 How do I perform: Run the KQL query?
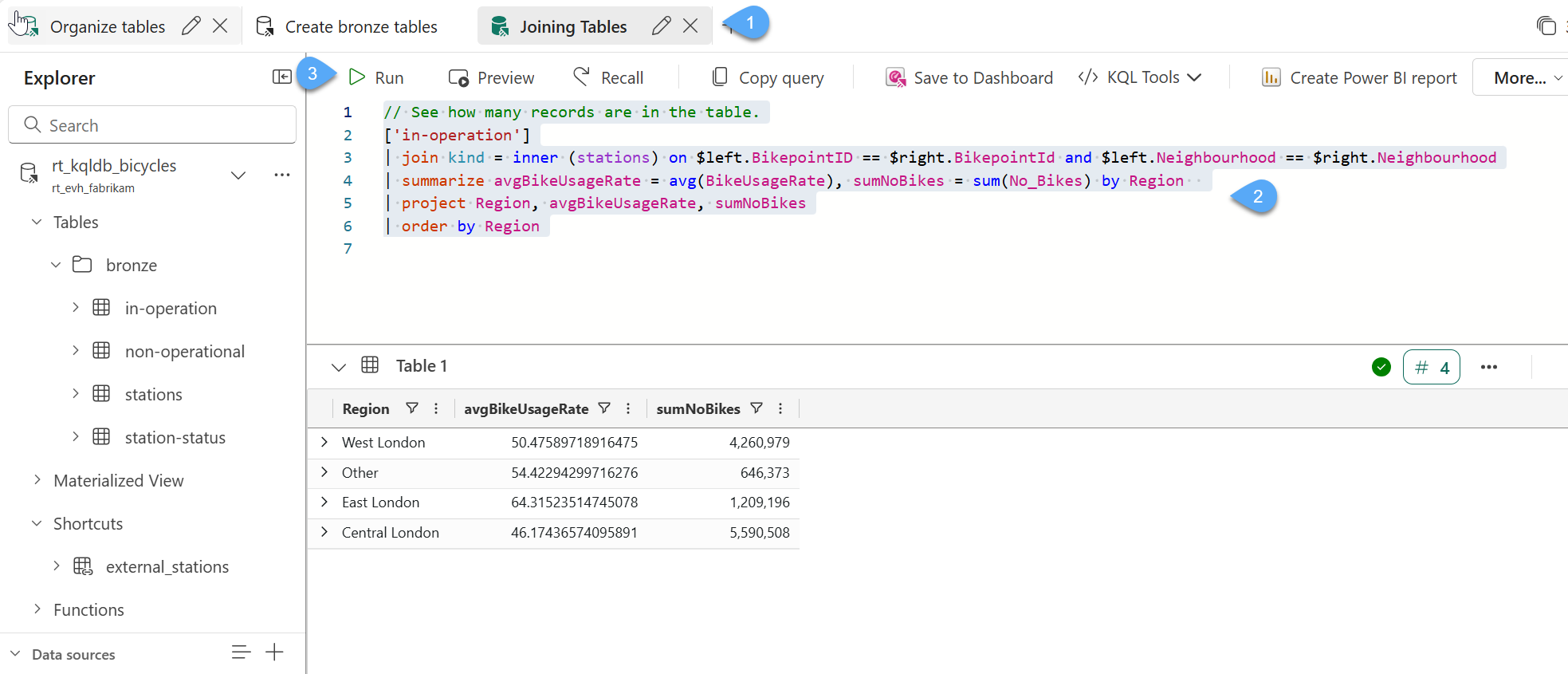coord(376,77)
